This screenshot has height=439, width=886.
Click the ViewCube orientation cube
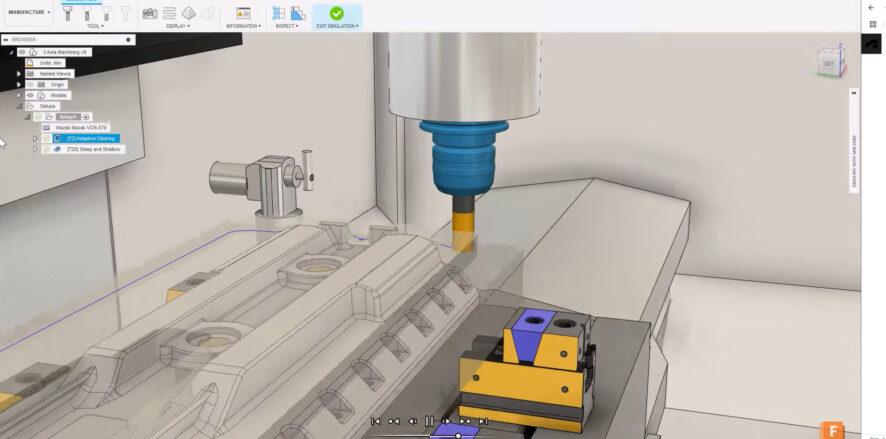[829, 64]
